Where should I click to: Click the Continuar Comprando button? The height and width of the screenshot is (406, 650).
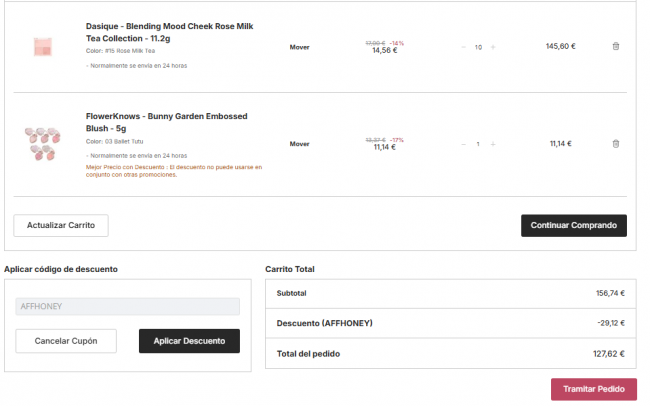tap(574, 225)
